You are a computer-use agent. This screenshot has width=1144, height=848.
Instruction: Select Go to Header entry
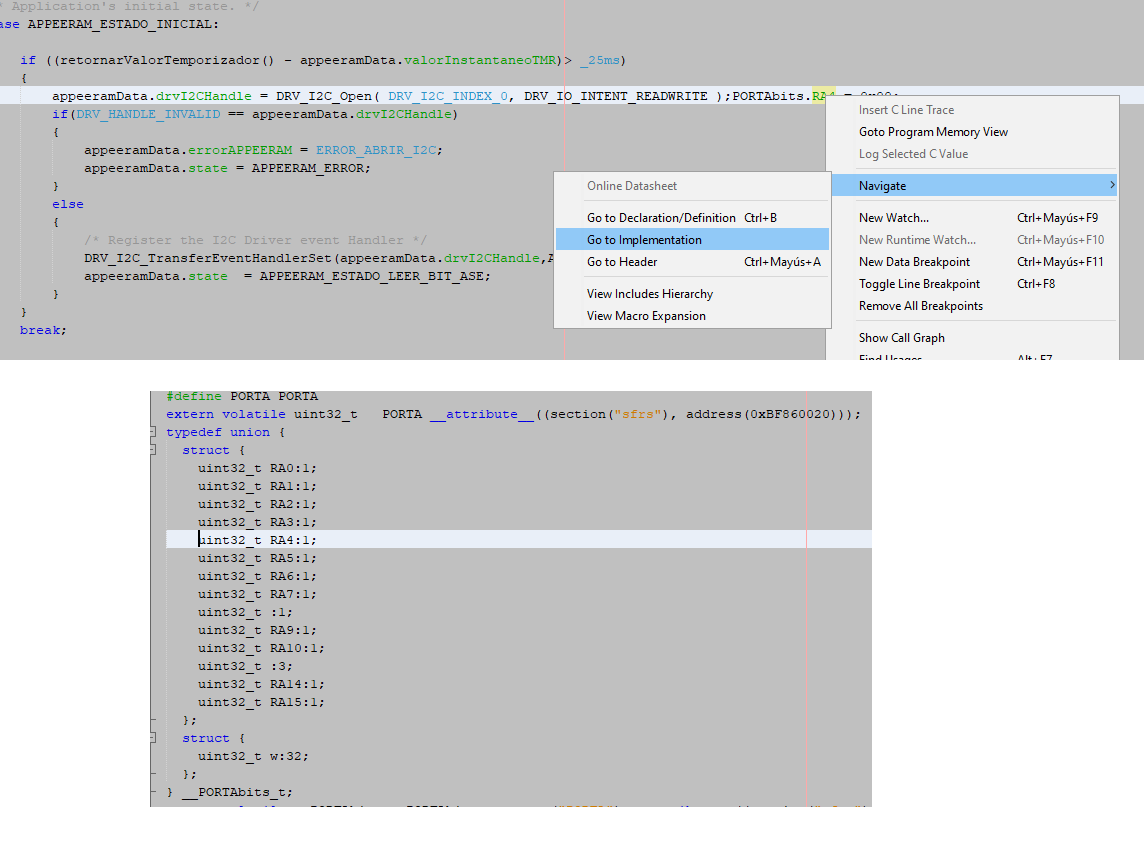692,261
